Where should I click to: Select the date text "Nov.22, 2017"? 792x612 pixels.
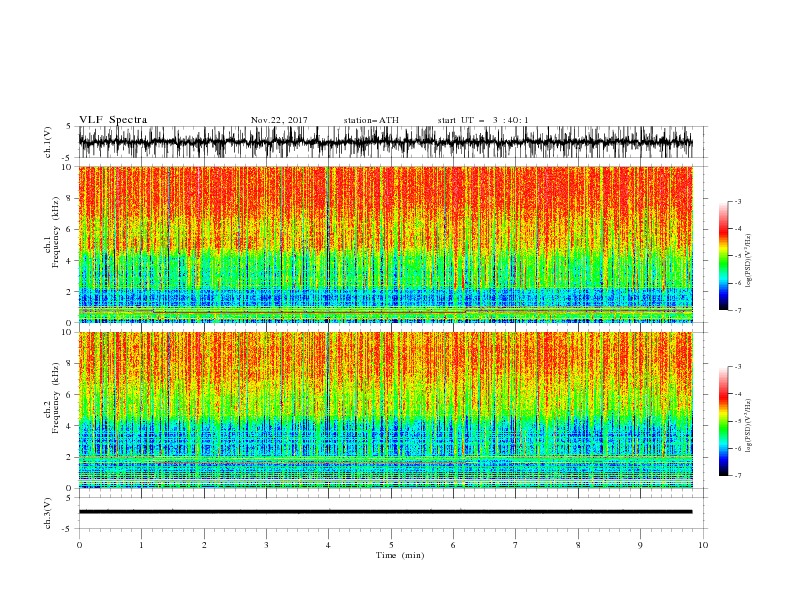279,120
